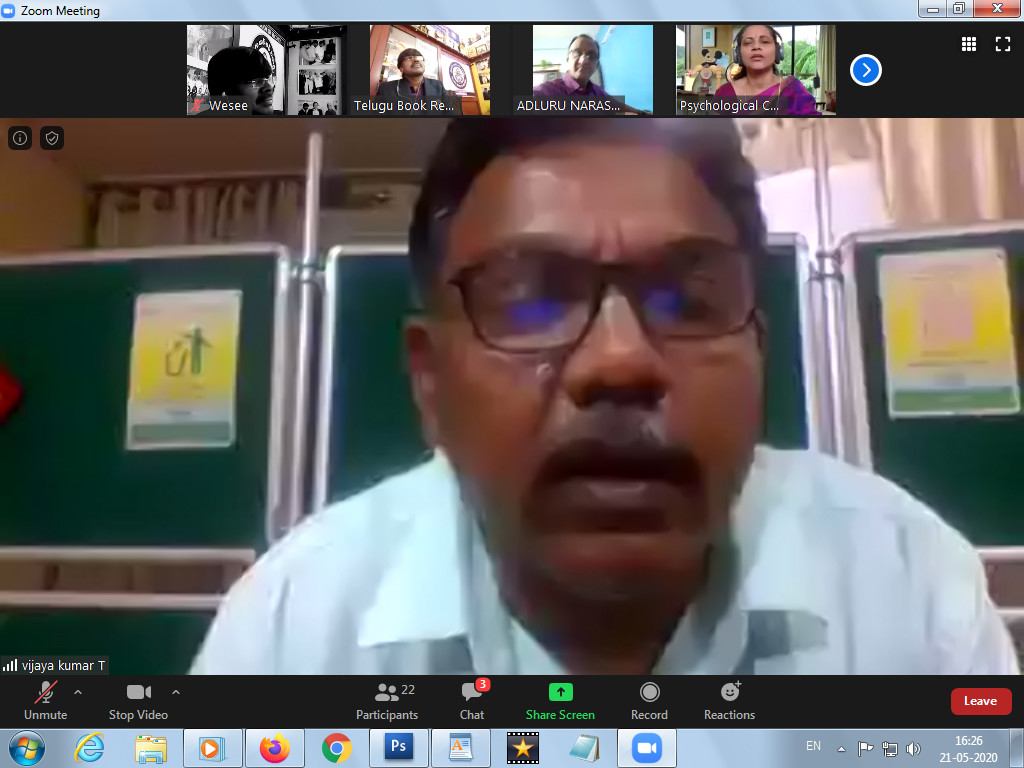Switch to gallery view grid icon
Screen dimensions: 1024x768
968,44
